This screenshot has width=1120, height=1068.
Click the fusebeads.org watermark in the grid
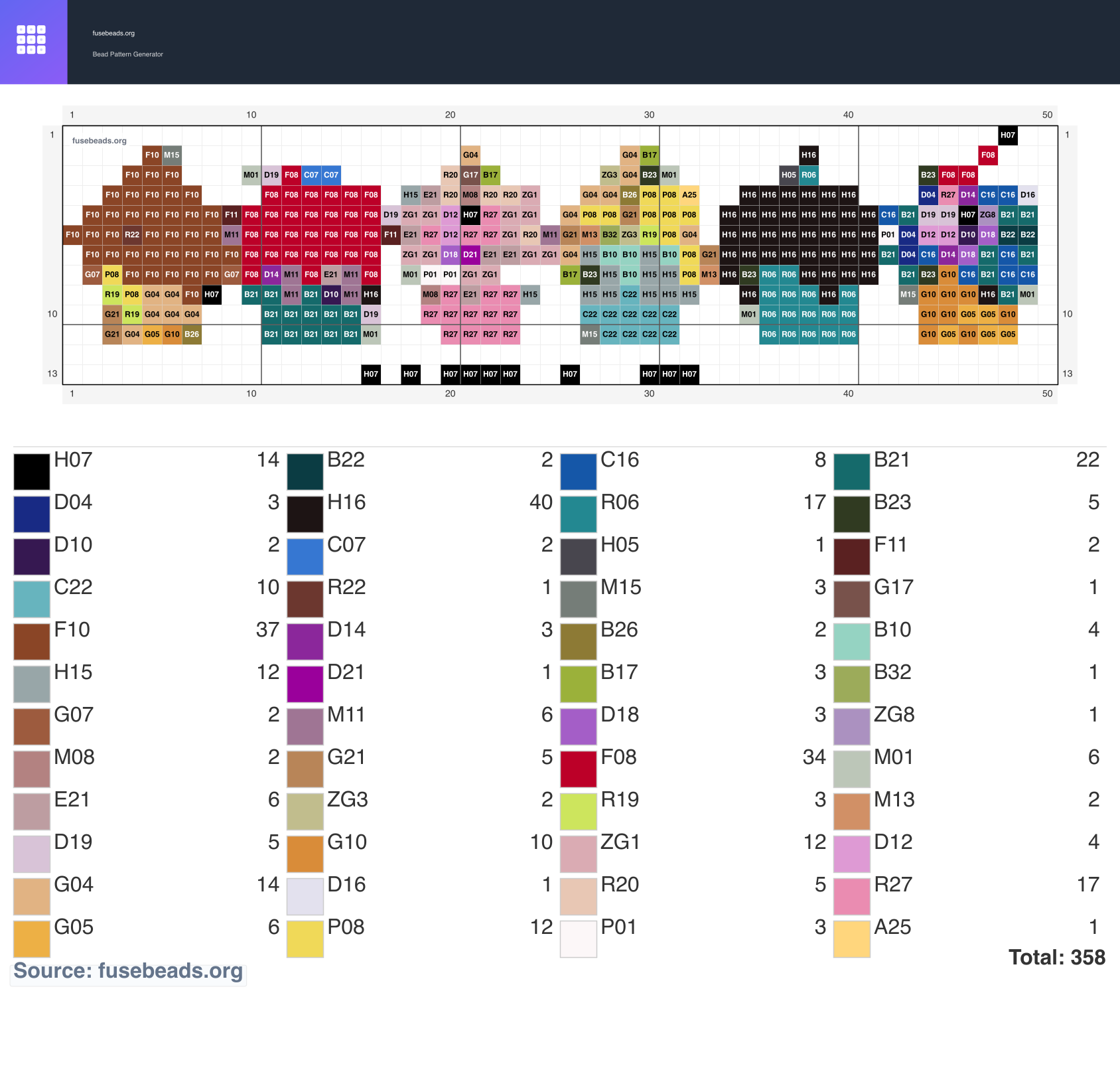[100, 141]
